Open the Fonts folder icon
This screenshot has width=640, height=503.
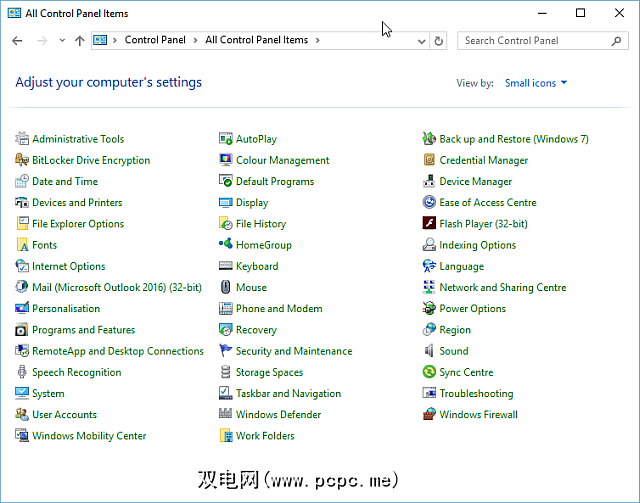[x=22, y=245]
